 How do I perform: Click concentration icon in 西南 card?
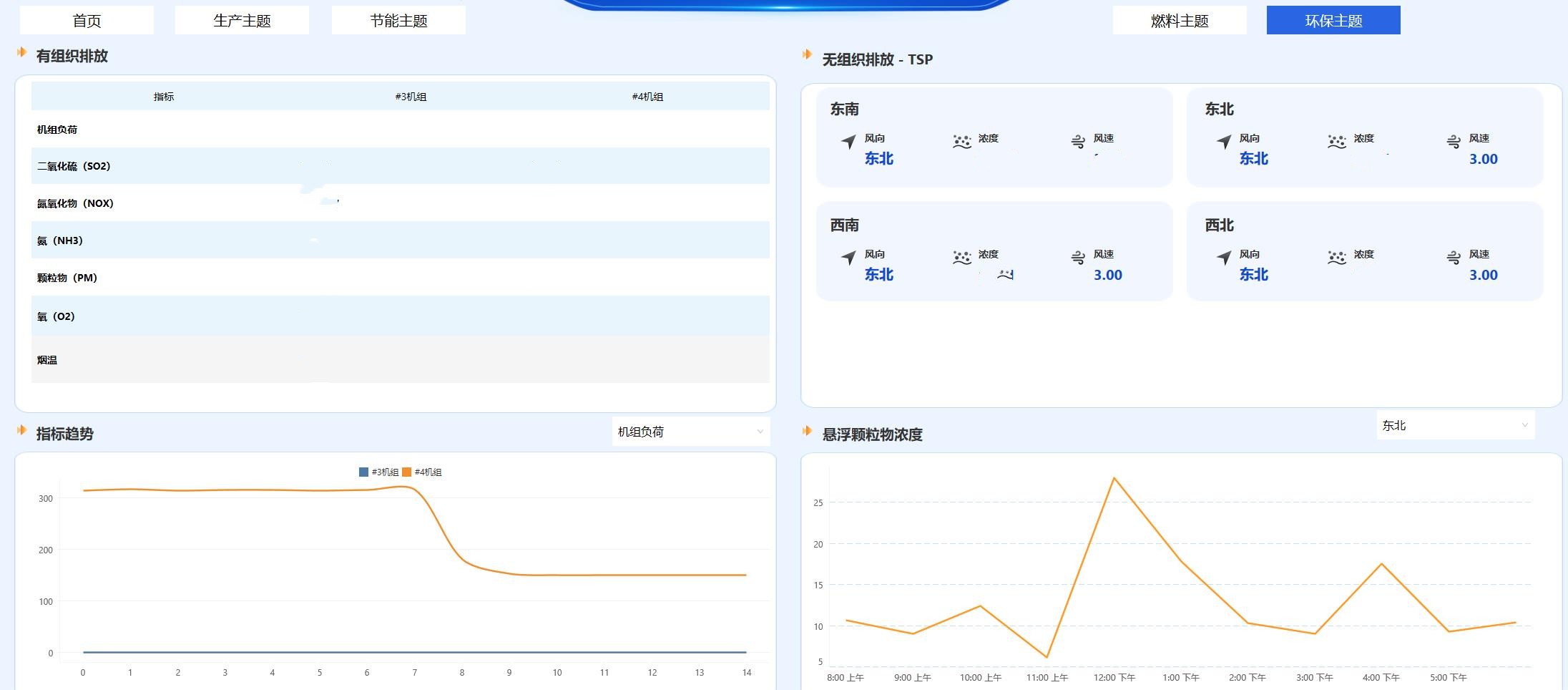962,258
